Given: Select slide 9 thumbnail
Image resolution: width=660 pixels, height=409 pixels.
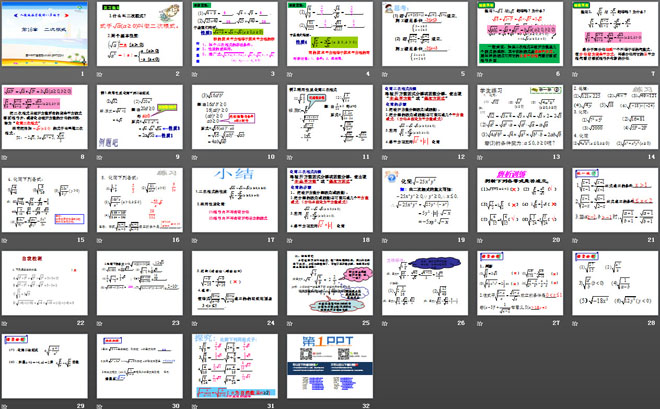Looking at the screenshot, I should click(140, 118).
